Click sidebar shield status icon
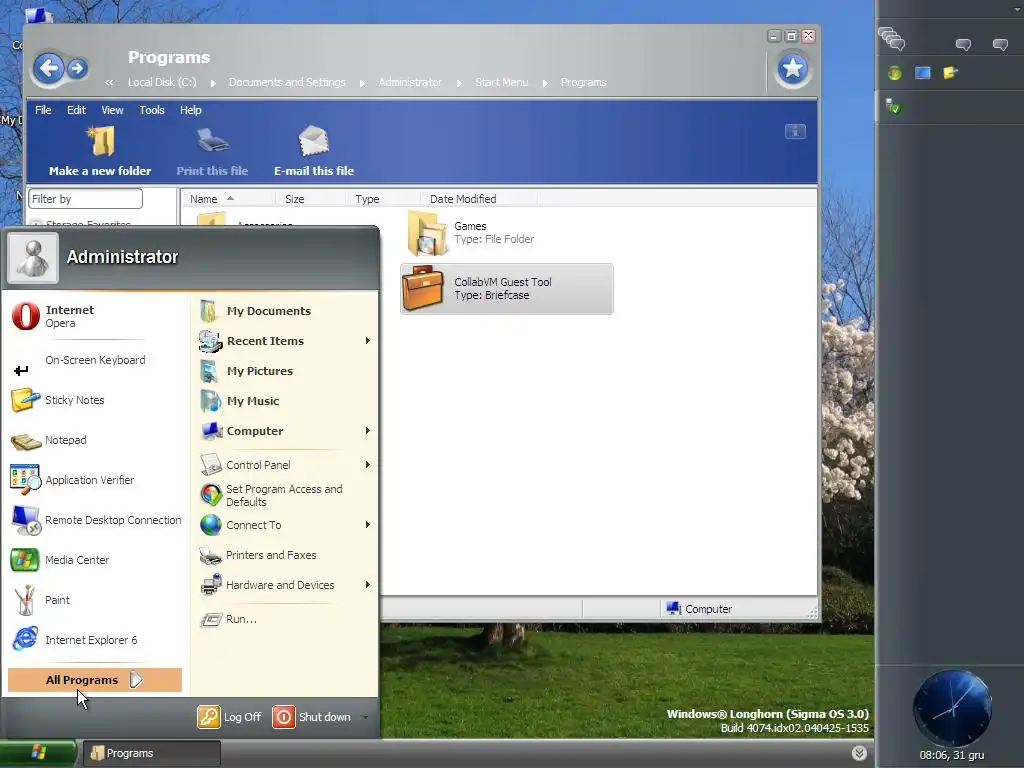This screenshot has width=1024, height=768. [893, 106]
